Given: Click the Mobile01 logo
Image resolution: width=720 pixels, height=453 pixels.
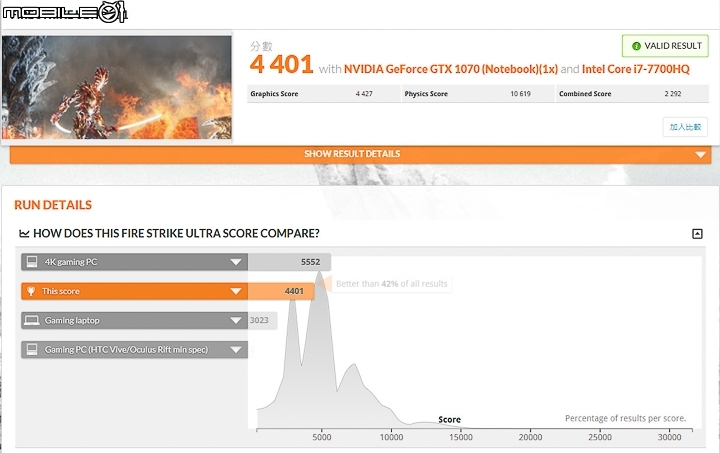Looking at the screenshot, I should pos(64,12).
